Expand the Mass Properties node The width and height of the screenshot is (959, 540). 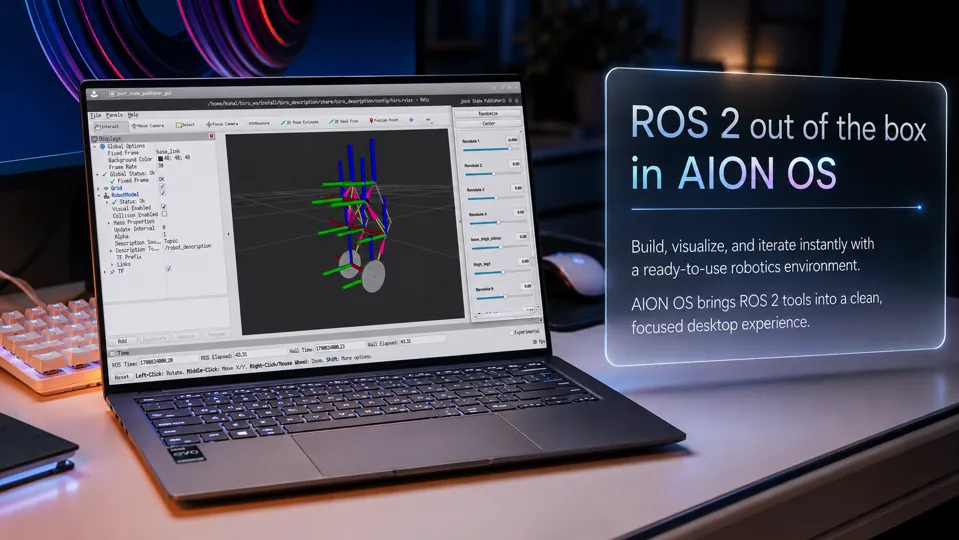coord(109,223)
